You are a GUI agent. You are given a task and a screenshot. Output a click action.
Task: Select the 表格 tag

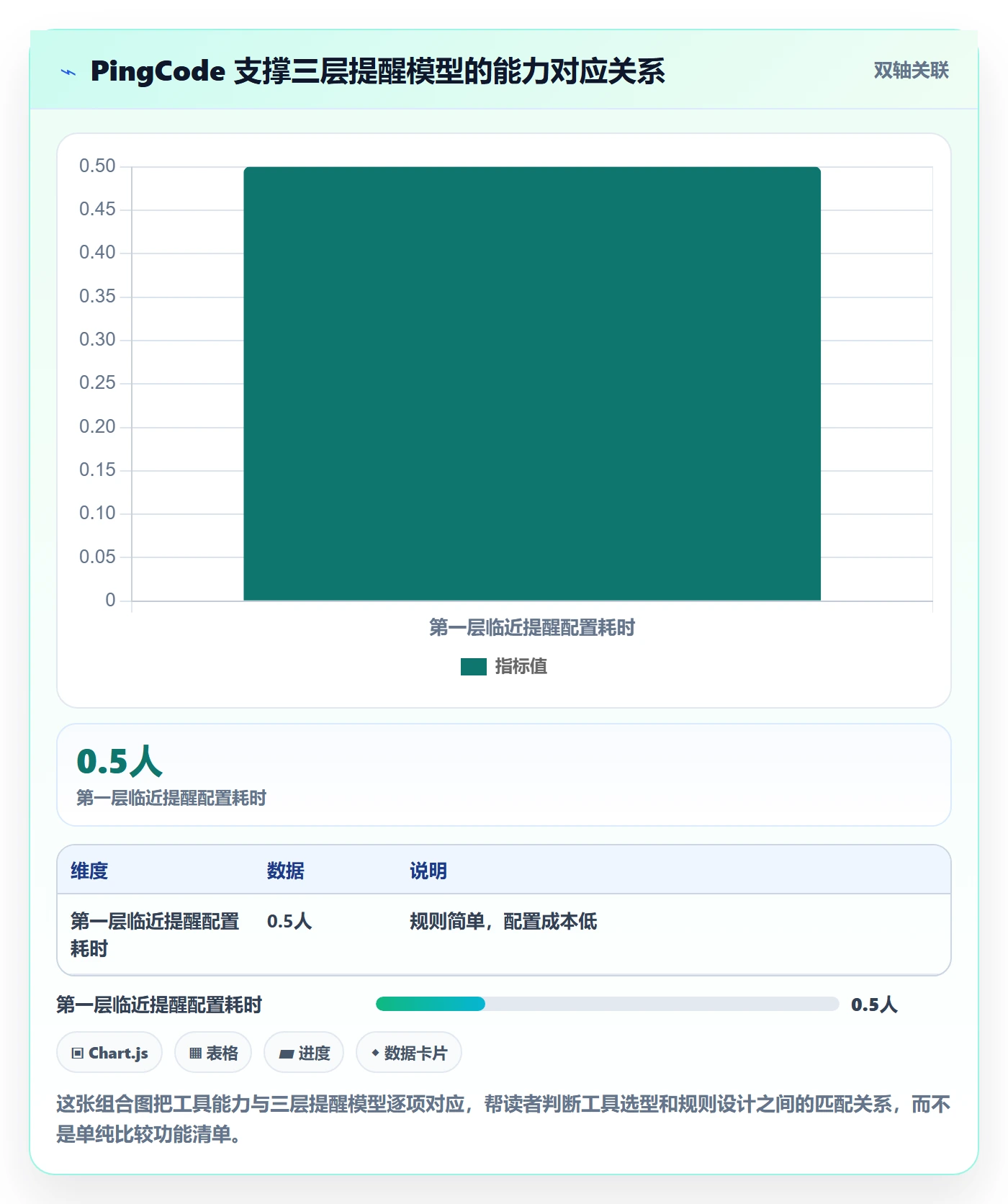pyautogui.click(x=213, y=1053)
